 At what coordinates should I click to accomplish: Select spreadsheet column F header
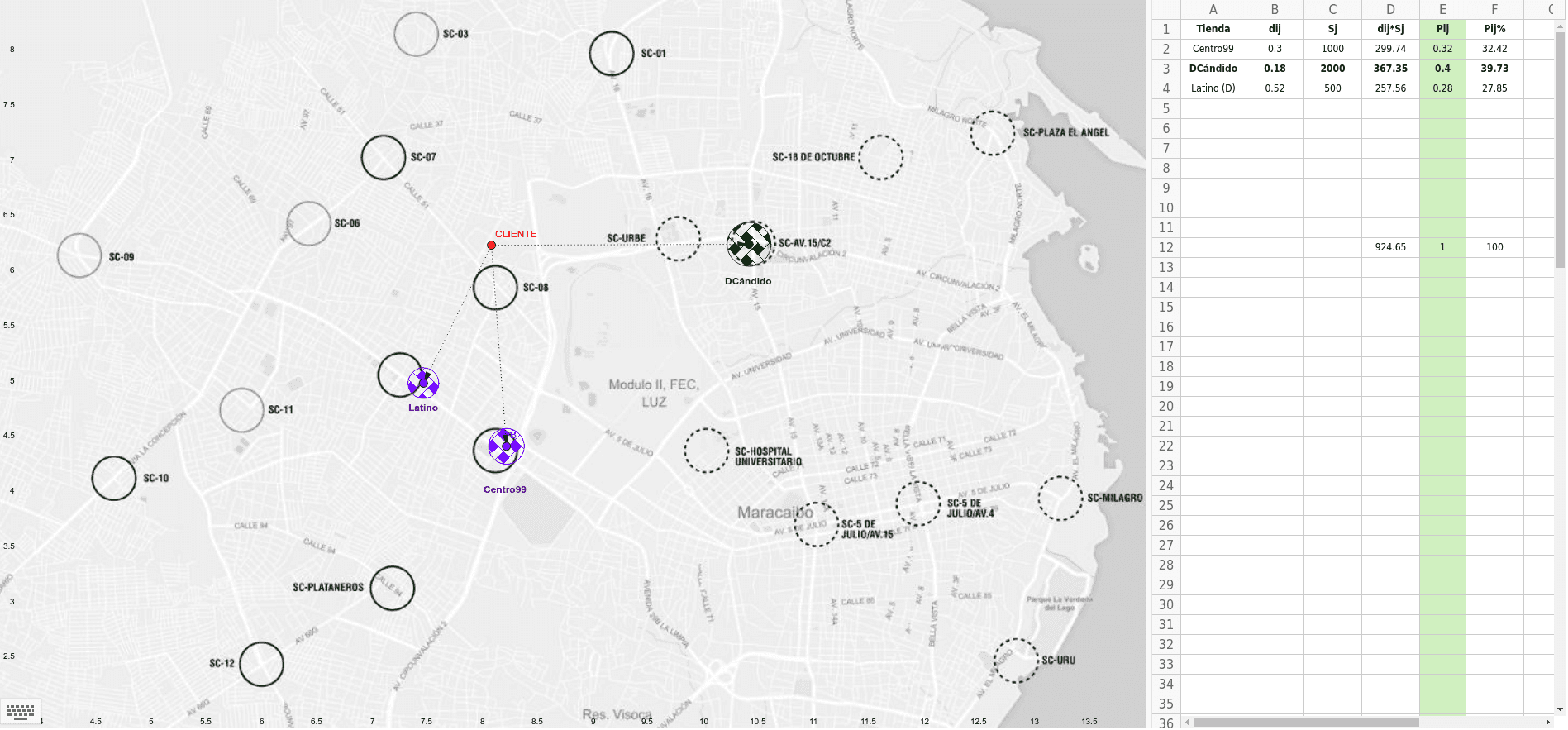1494,9
